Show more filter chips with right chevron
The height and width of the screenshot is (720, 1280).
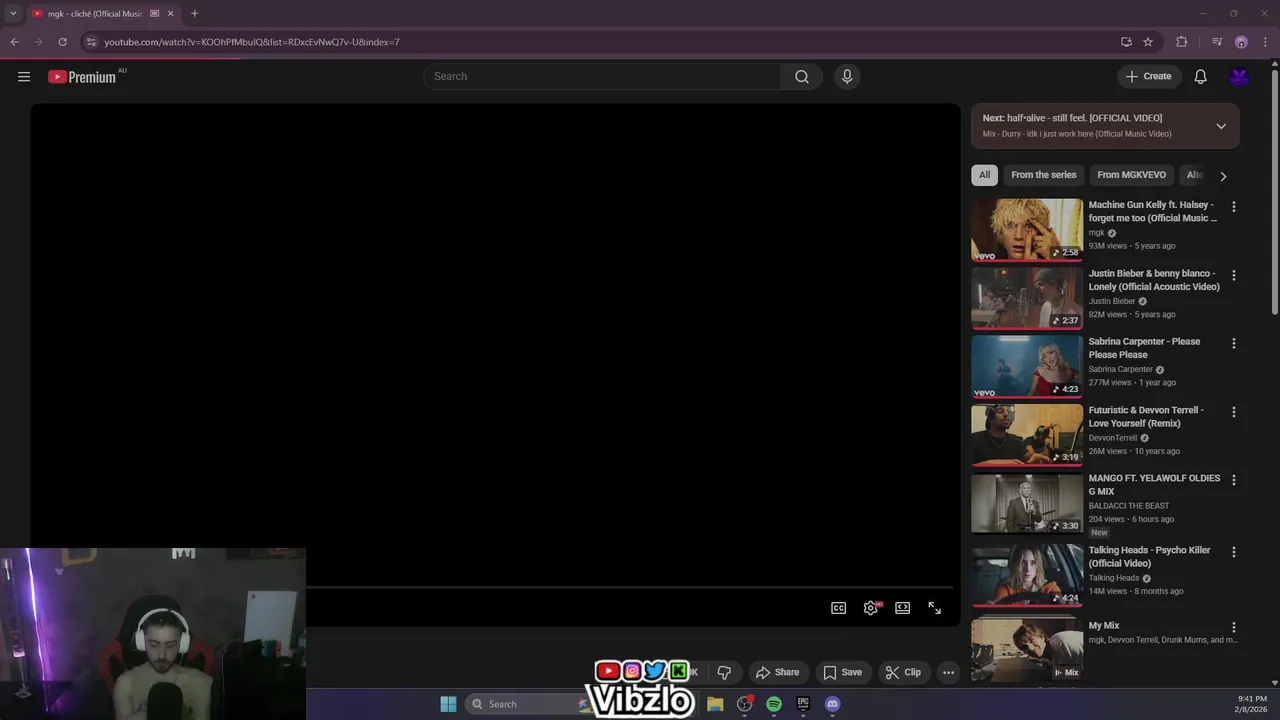1223,176
